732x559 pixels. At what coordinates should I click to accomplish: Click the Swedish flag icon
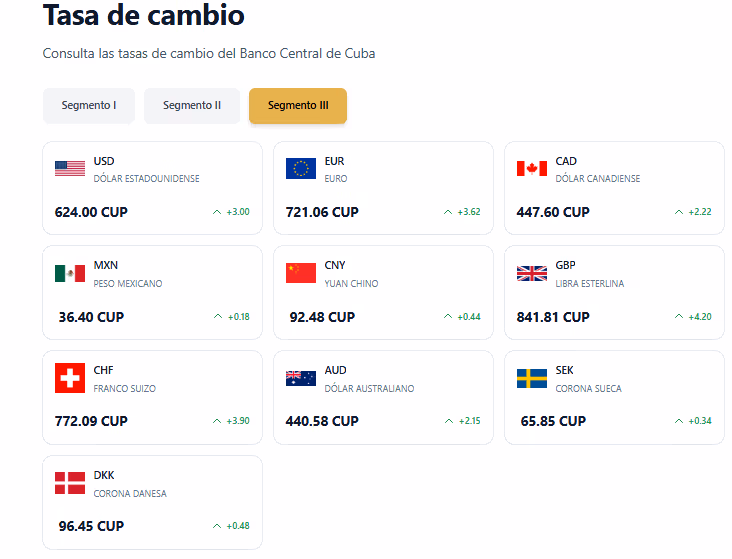pos(532,378)
